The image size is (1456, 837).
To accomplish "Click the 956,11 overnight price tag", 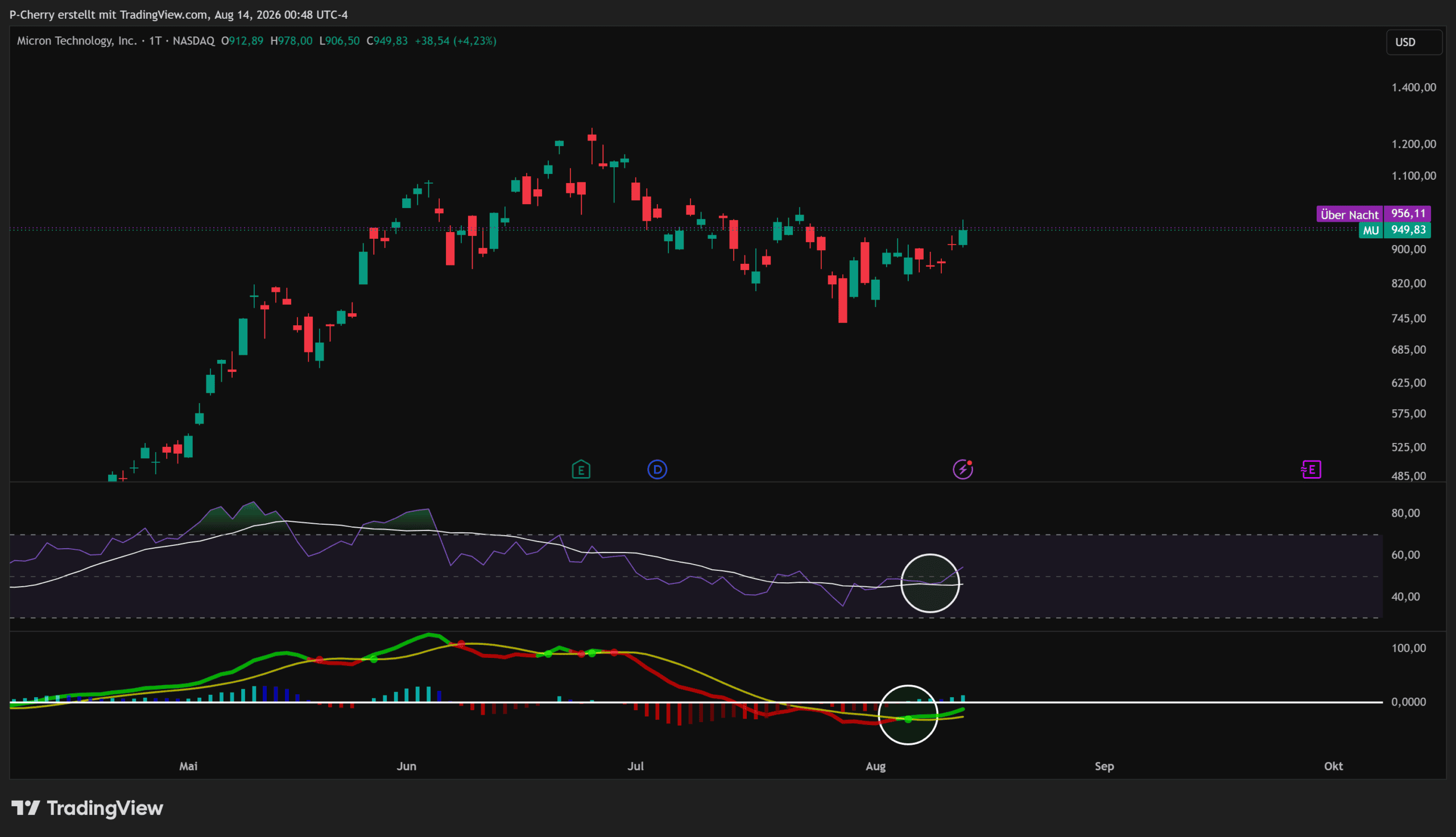I will click(1407, 214).
